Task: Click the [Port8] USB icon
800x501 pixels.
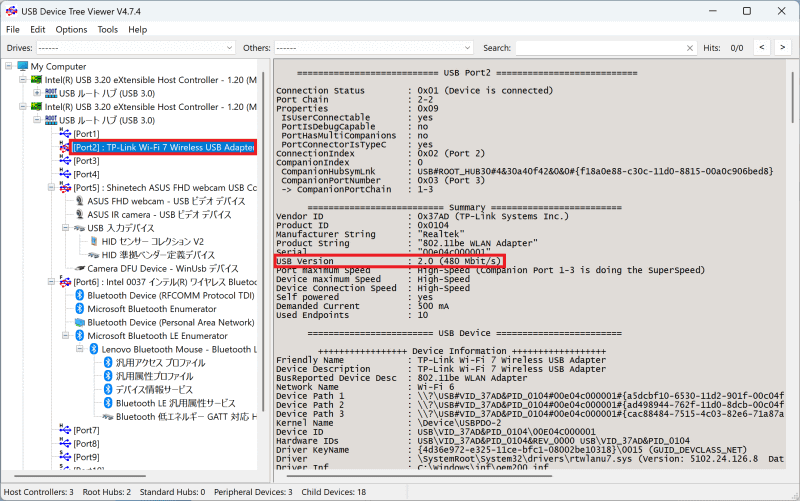Action: 65,443
